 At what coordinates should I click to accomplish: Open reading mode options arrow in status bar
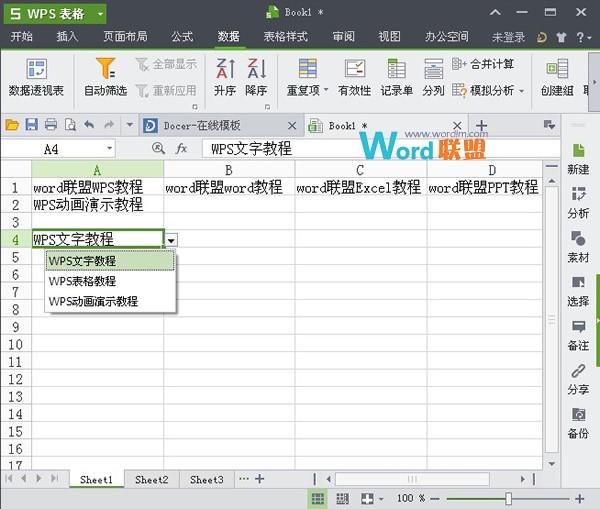(381, 499)
